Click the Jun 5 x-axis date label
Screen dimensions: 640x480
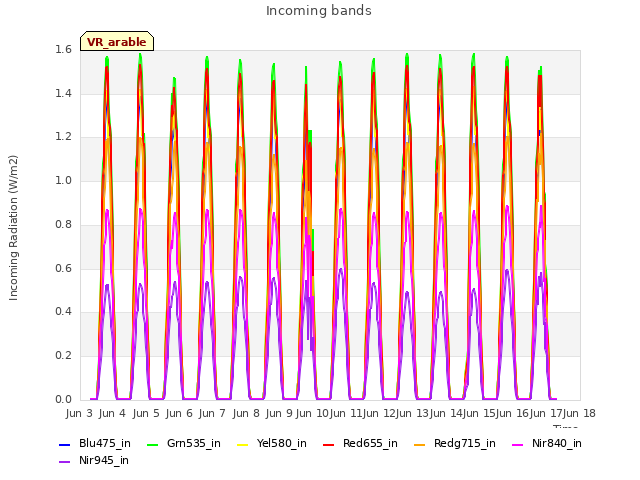point(146,413)
